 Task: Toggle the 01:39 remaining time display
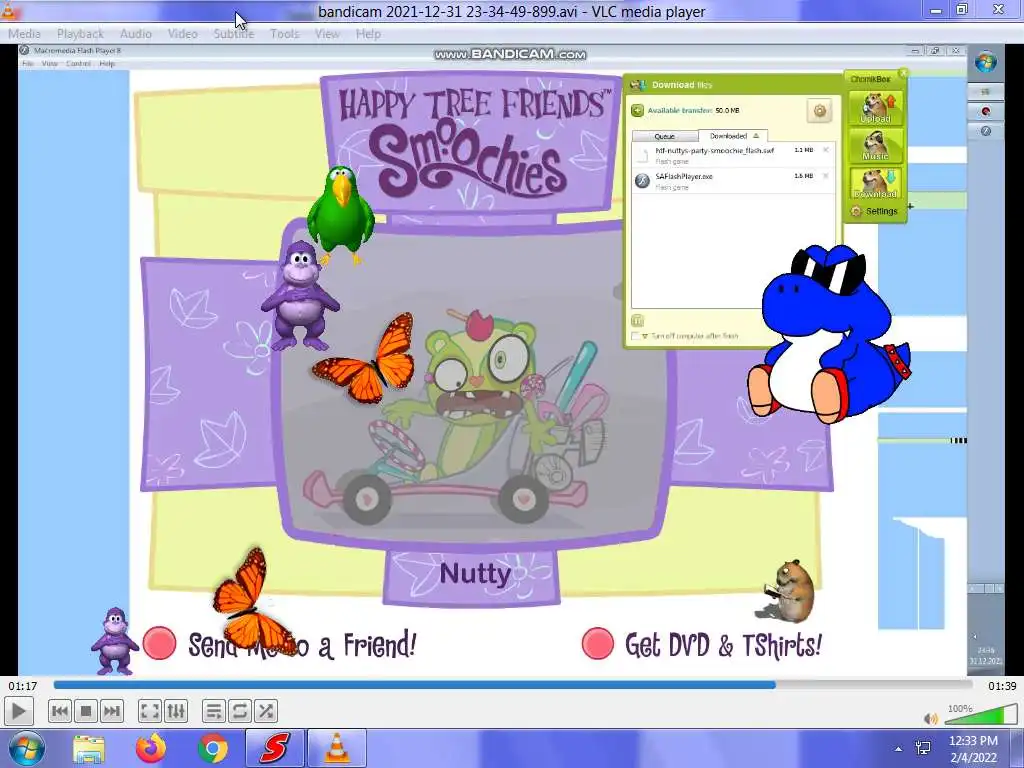click(1002, 686)
